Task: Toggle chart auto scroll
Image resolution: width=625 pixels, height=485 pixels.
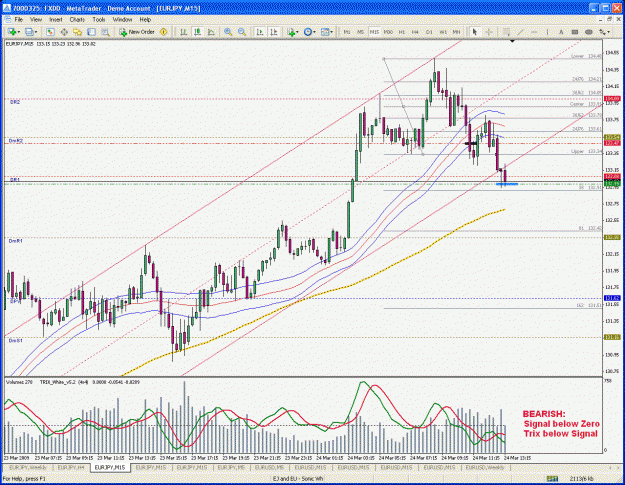Action: coord(260,32)
